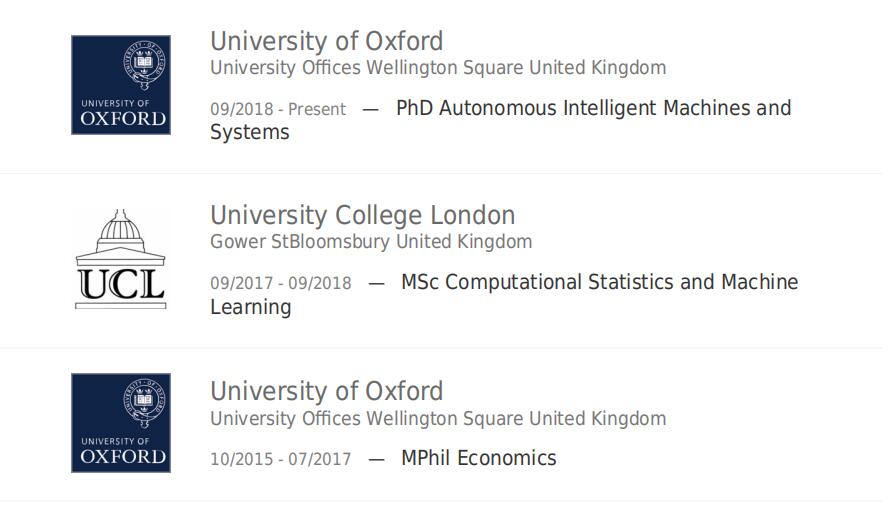Select the Wellington Square address in the PhD entry
The width and height of the screenshot is (890, 508).
437,68
